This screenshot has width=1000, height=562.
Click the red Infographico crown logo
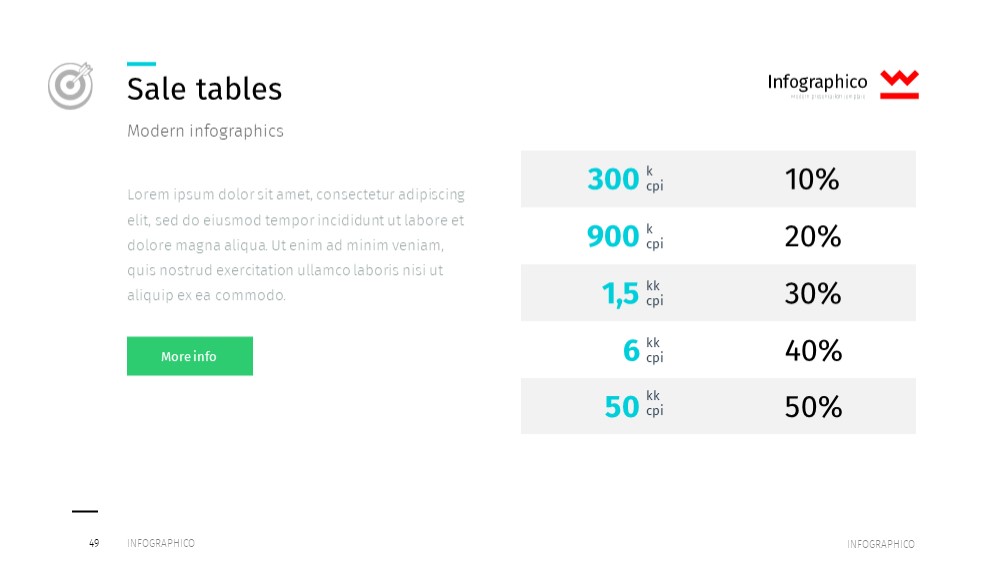(899, 84)
